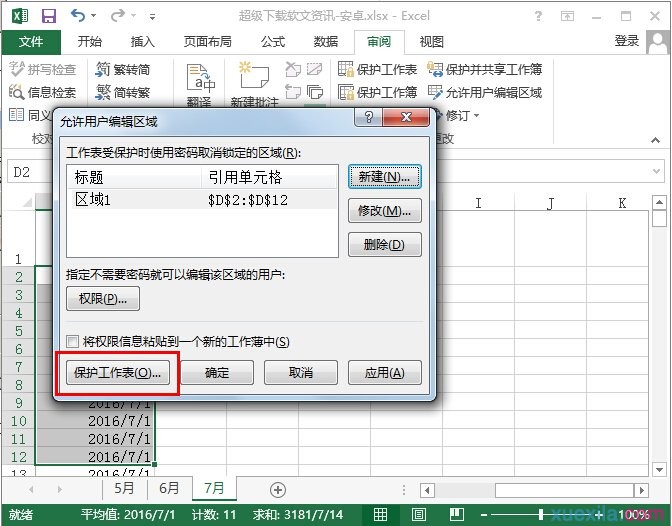Click the Redo arrow icon

[117, 16]
